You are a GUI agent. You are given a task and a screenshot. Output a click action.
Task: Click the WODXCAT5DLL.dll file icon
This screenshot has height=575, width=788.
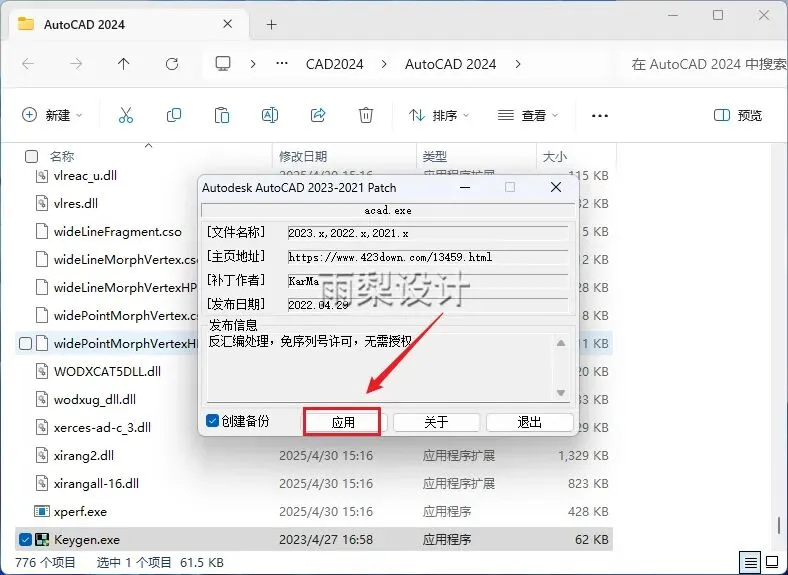click(42, 371)
